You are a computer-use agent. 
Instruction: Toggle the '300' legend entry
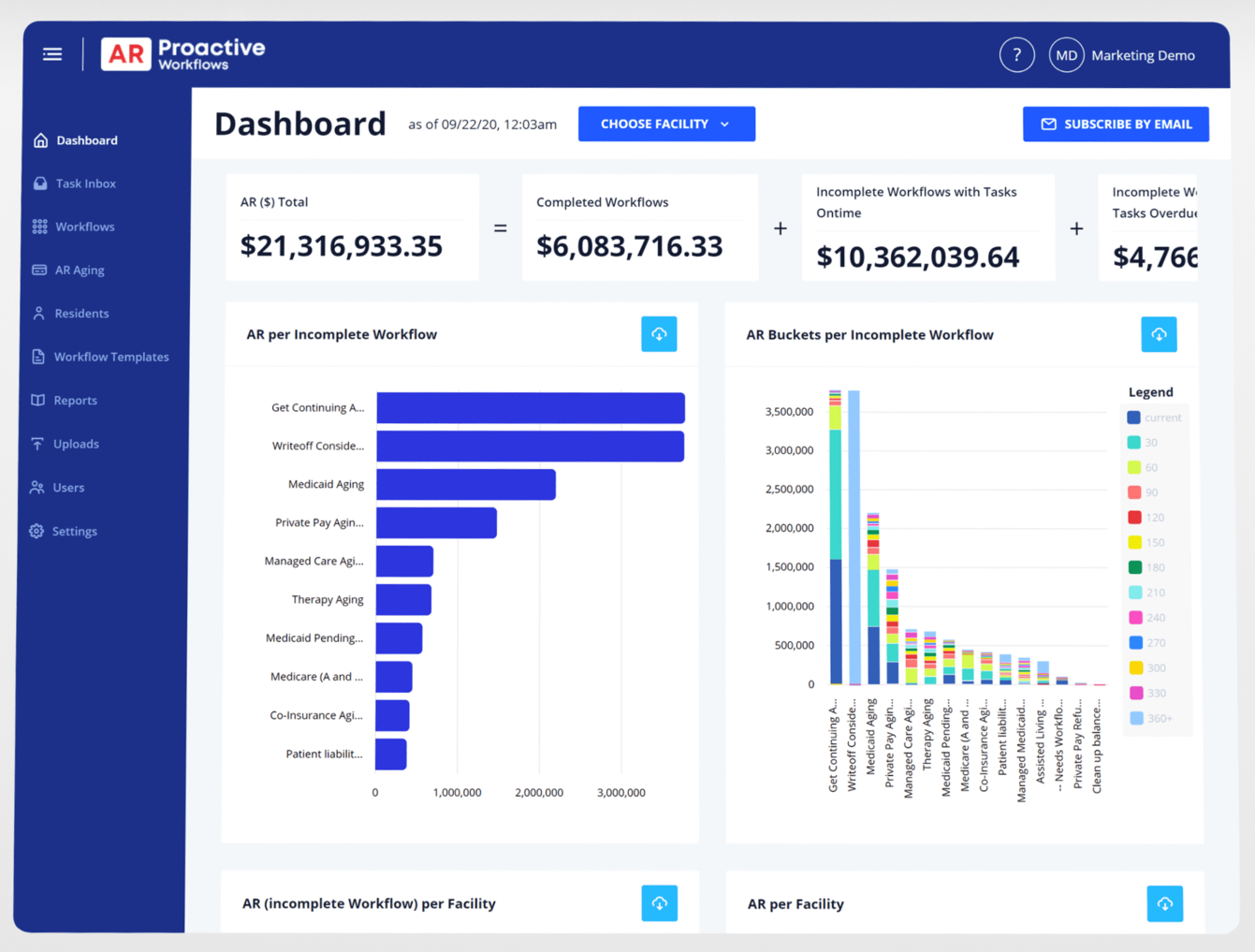tap(1146, 668)
